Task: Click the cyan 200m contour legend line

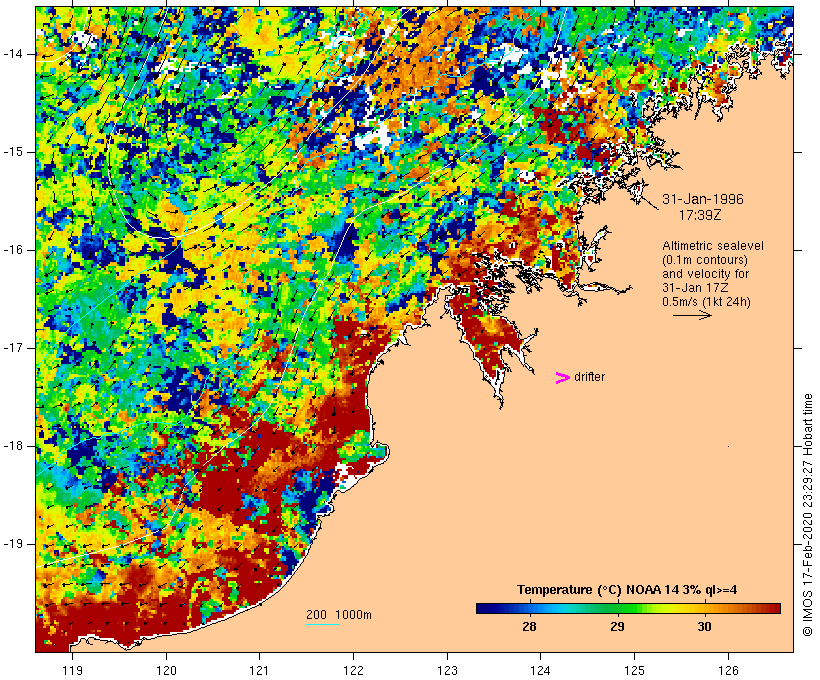Action: [323, 625]
